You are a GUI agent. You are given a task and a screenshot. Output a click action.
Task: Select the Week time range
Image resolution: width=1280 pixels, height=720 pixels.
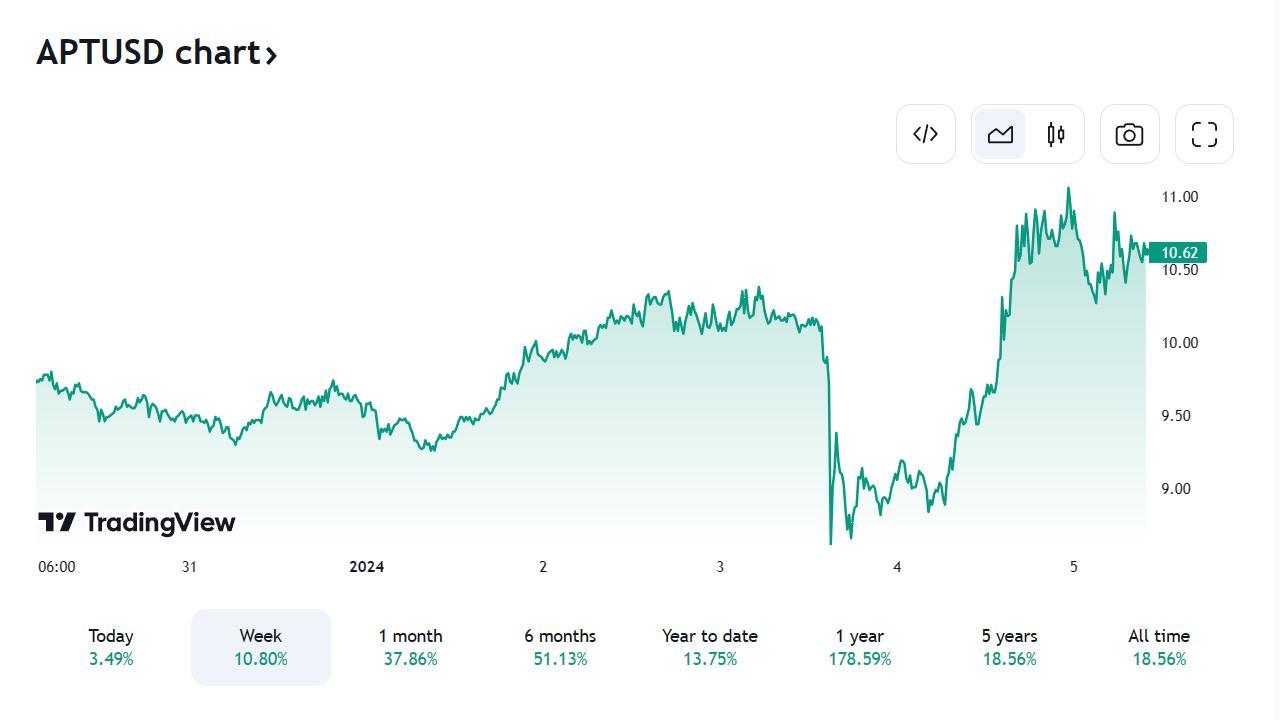261,647
